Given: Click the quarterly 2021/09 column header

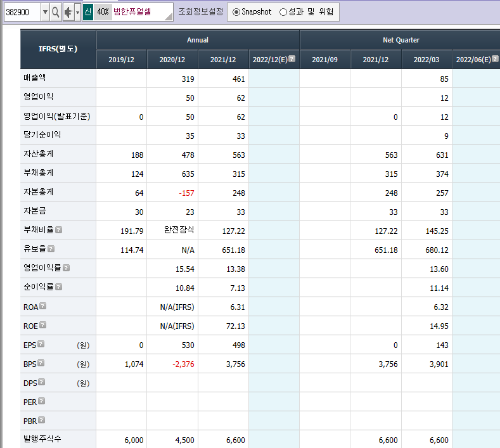Looking at the screenshot, I should 325,60.
